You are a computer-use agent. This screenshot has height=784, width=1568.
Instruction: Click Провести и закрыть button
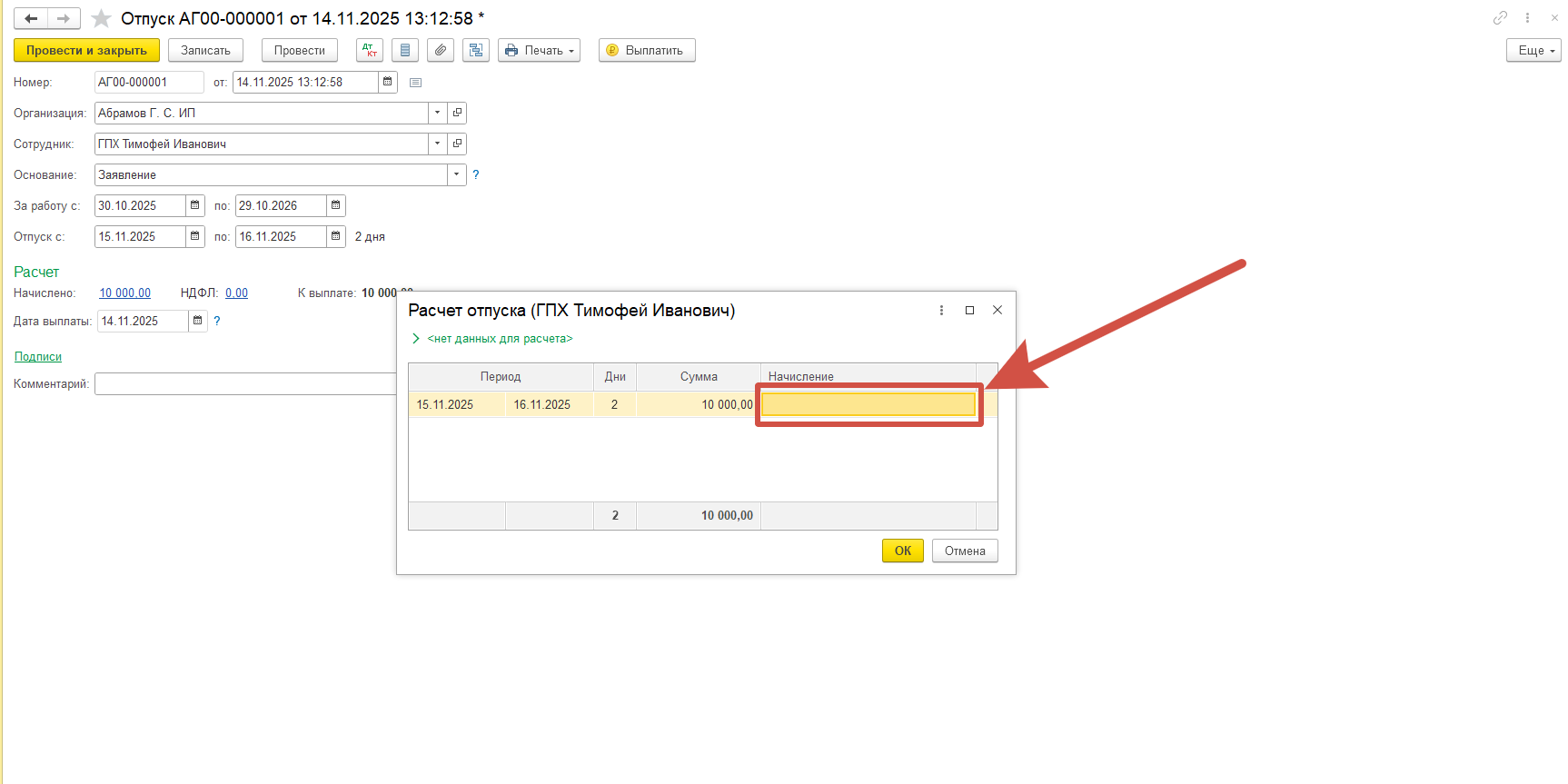86,50
